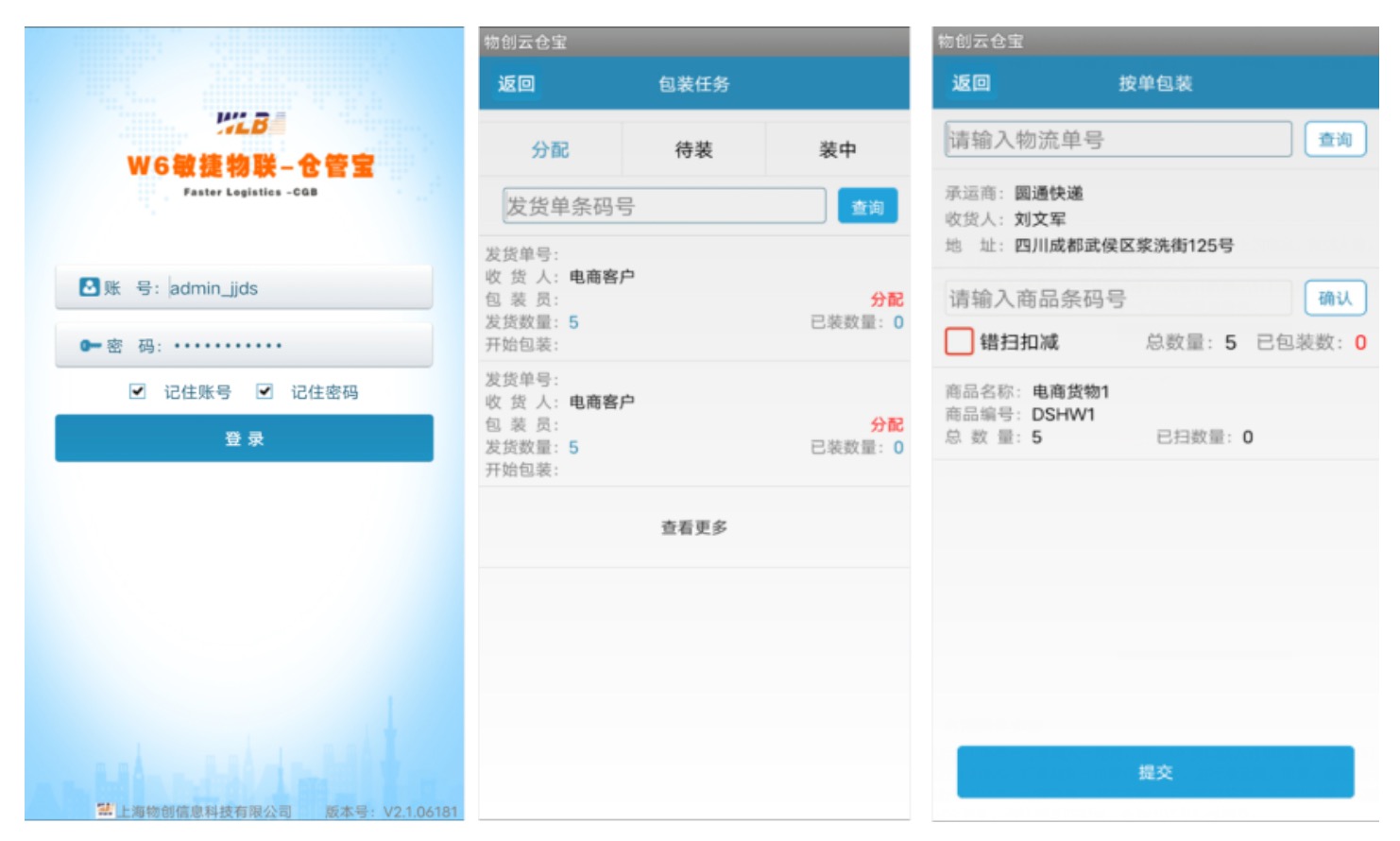Image resolution: width=1400 pixels, height=841 pixels.
Task: Switch to the 分配 tab
Action: pos(550,149)
